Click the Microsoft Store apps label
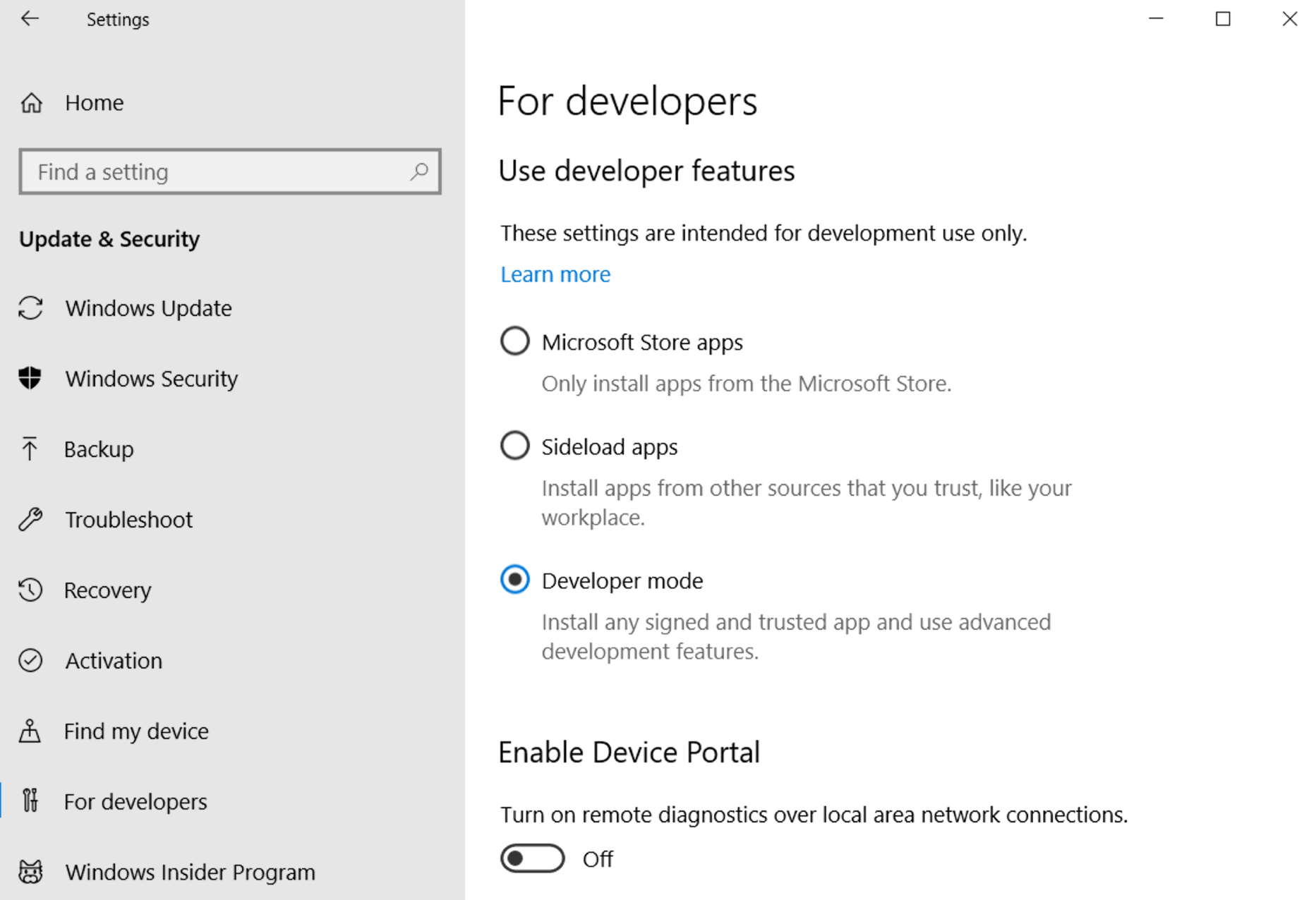Screen dimensions: 1316x900 click(642, 343)
